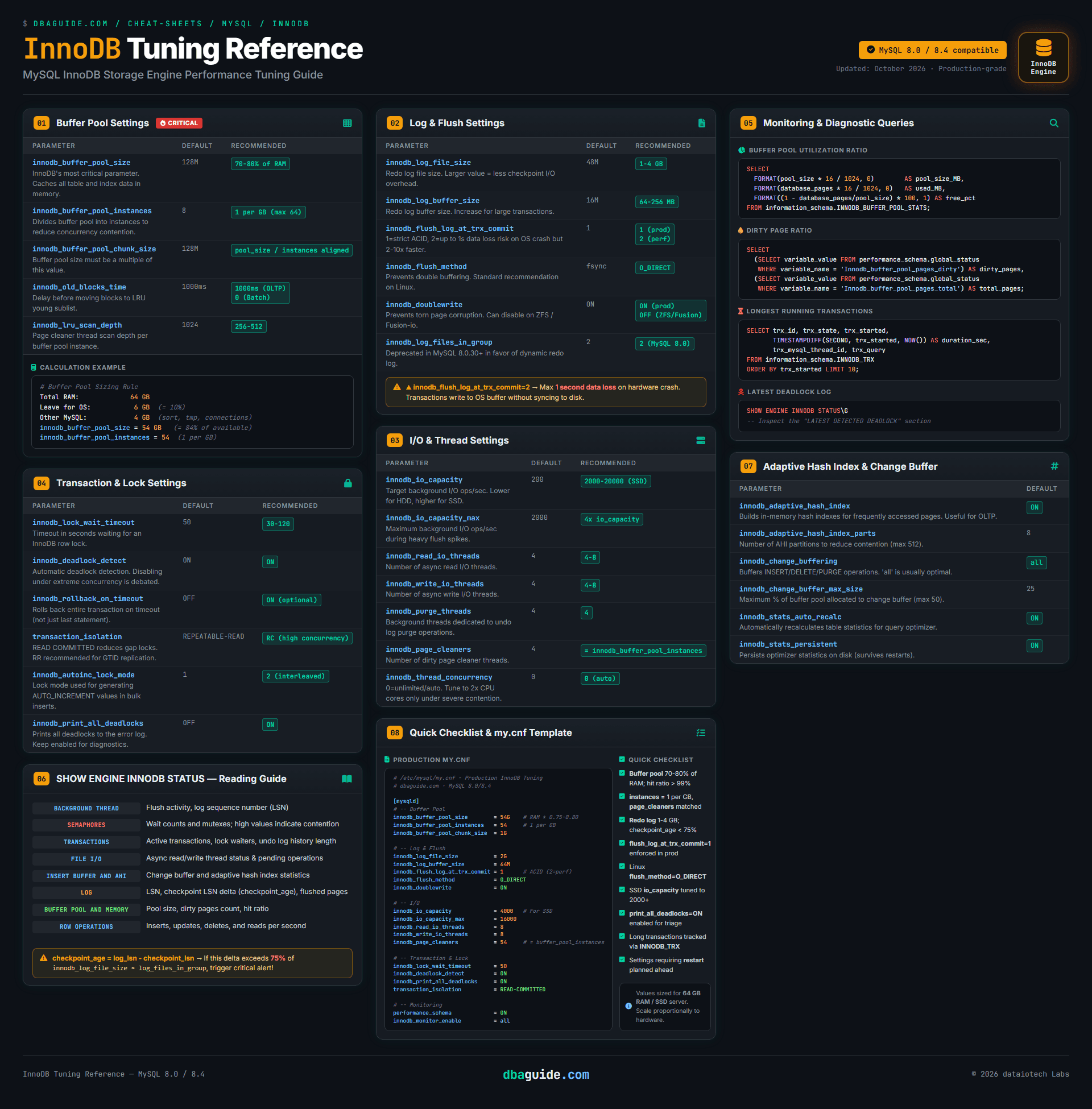Toggle the print_all_deadlocks=ON checkbox
Viewport: 1092px width, 1109px height.
(622, 913)
